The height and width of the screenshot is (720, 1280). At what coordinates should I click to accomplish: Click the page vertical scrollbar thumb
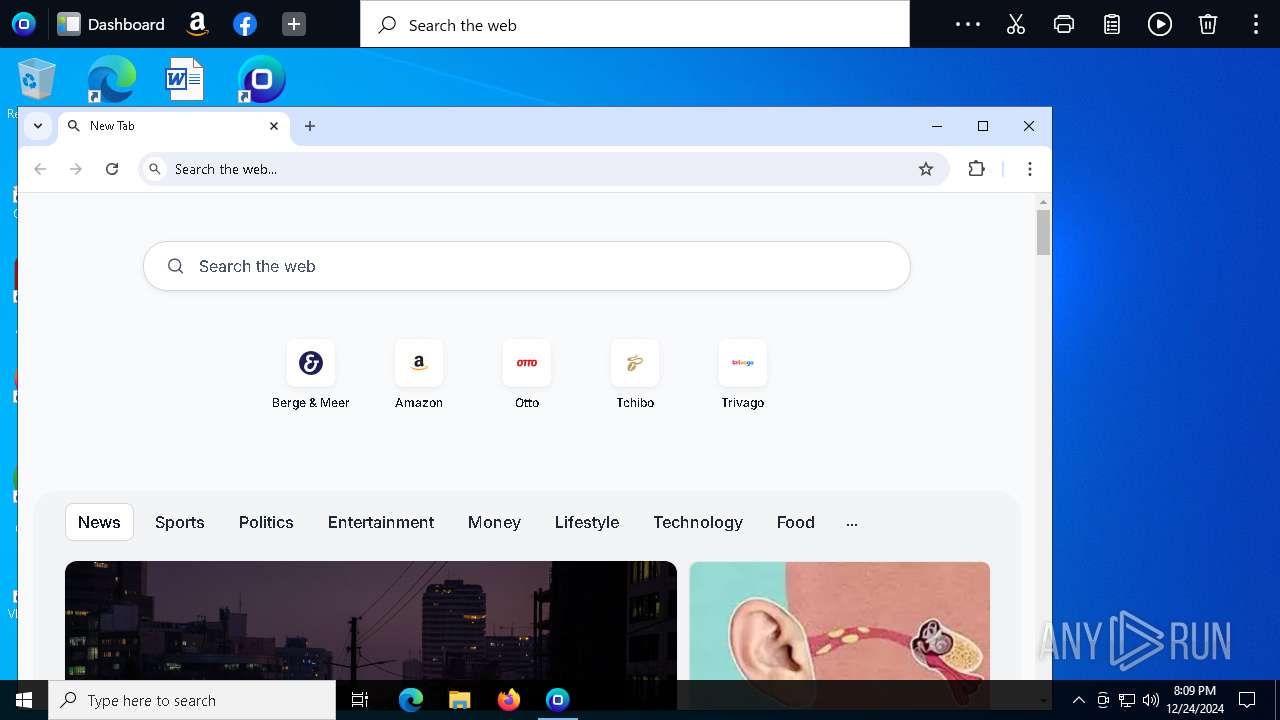click(1043, 232)
